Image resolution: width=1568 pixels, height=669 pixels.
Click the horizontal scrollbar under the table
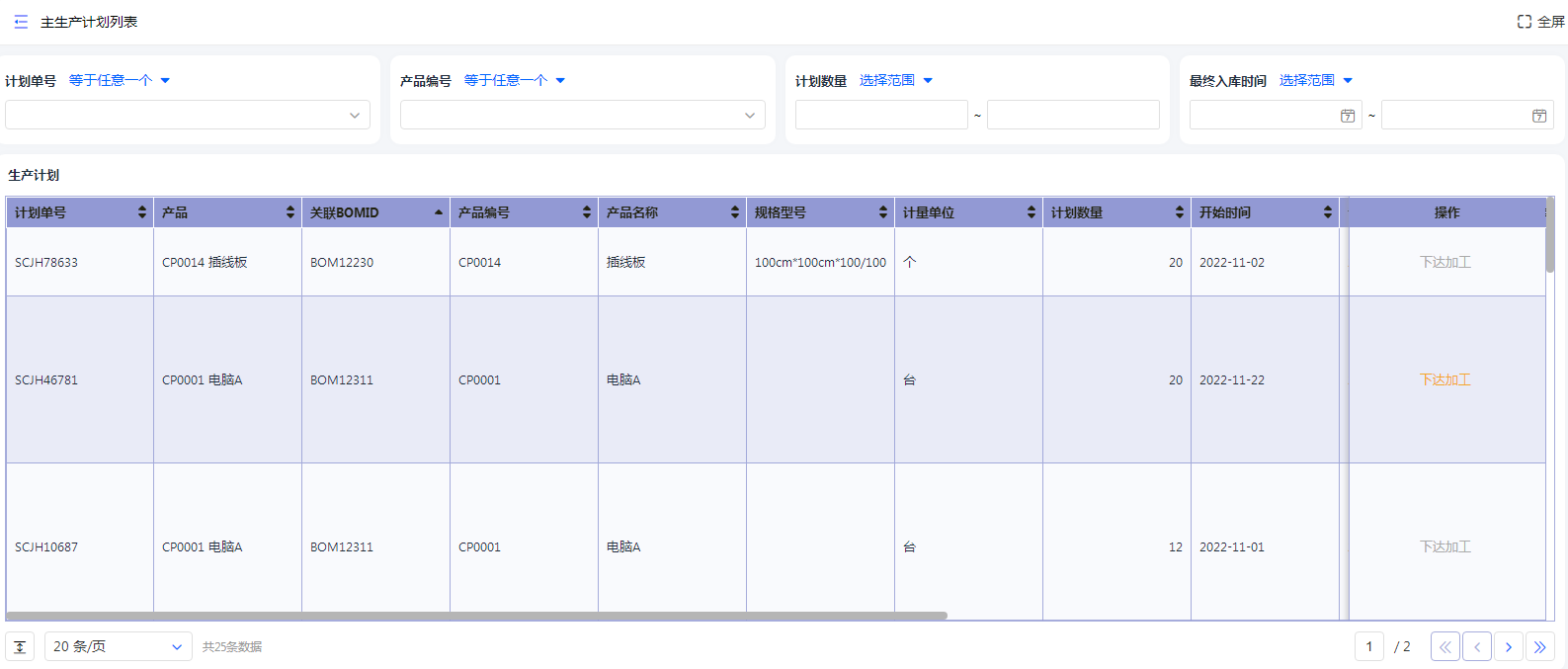[476, 616]
